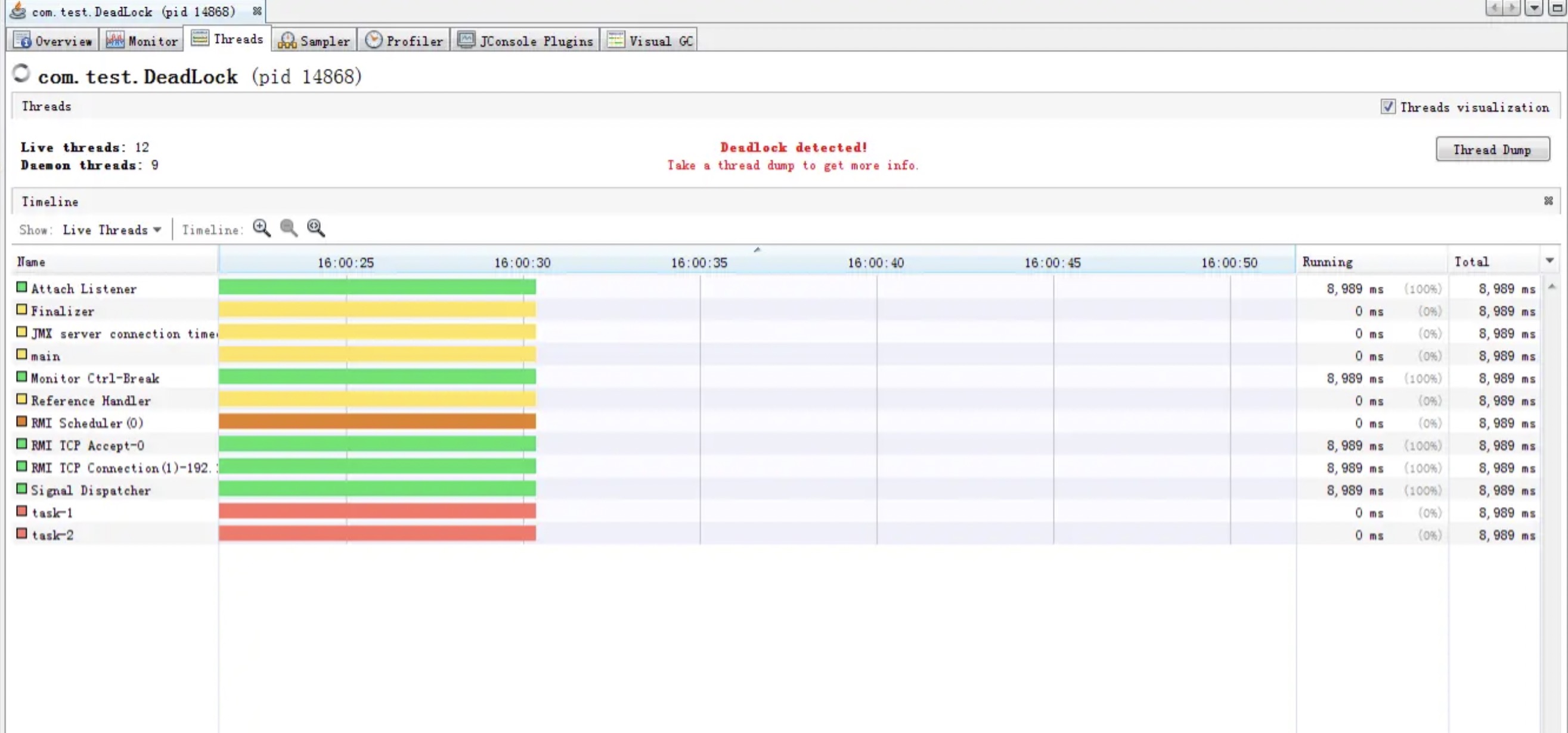This screenshot has width=1568, height=733.
Task: Open the documents list dropdown arrow
Action: coord(1534,8)
